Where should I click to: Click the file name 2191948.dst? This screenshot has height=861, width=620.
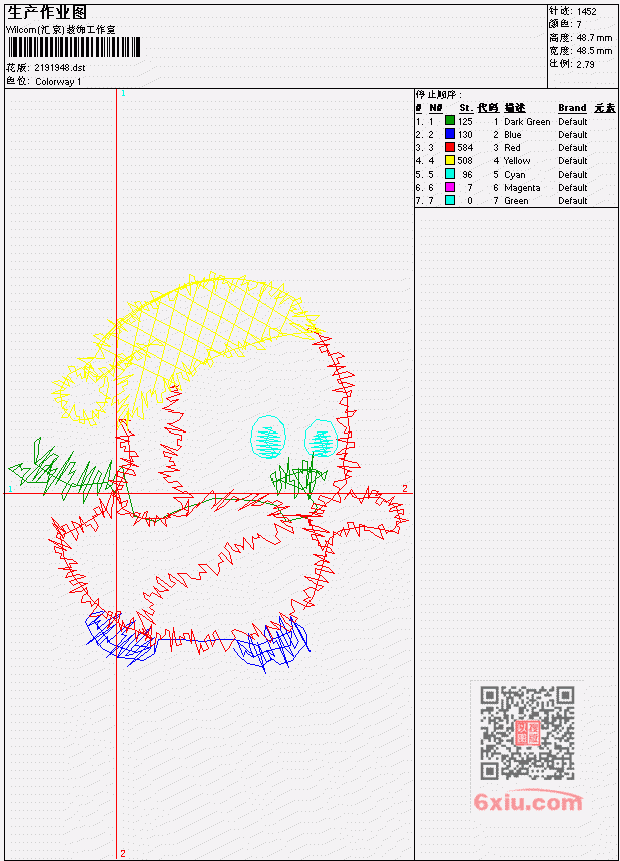(x=60, y=68)
